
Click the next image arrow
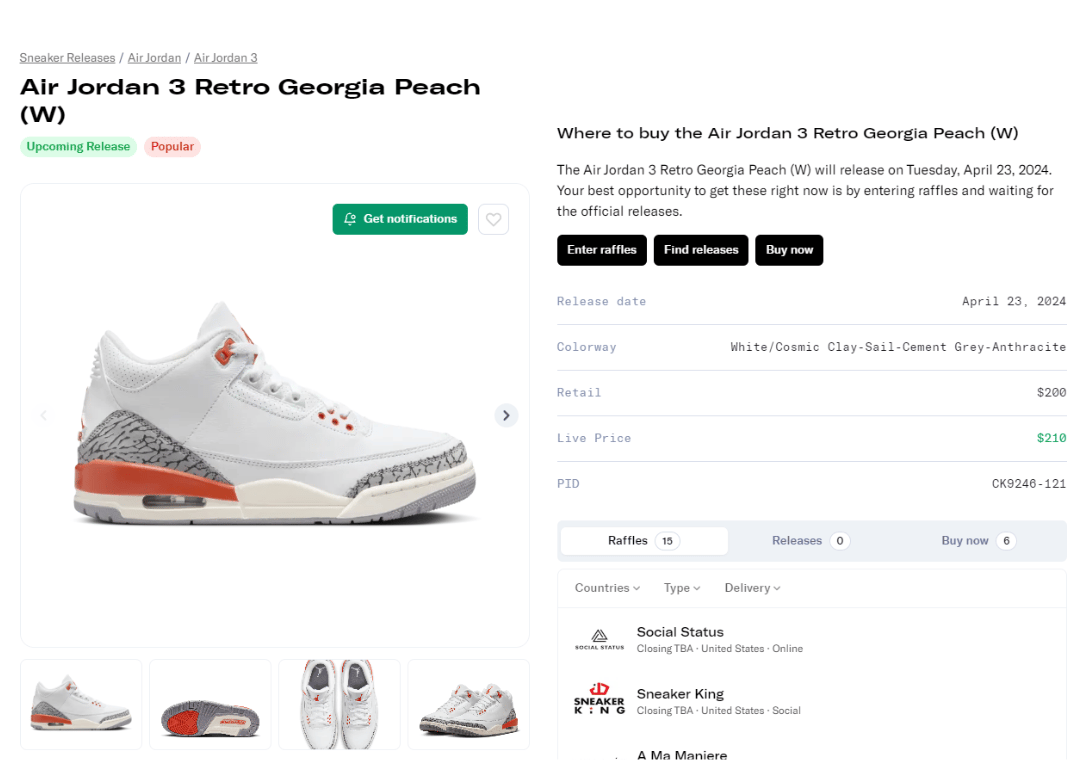(506, 415)
